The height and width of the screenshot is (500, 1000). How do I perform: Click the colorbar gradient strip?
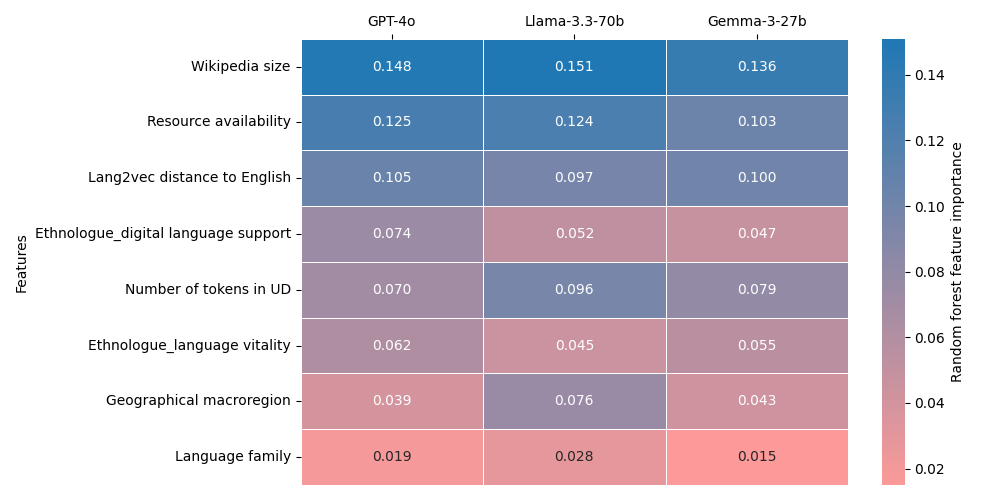point(893,262)
